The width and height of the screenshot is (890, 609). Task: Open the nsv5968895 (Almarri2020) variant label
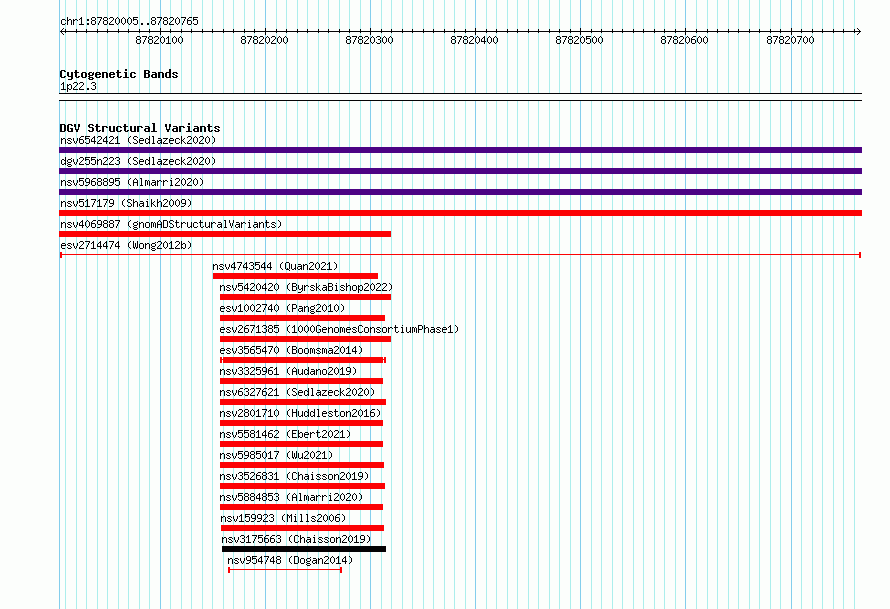click(132, 182)
